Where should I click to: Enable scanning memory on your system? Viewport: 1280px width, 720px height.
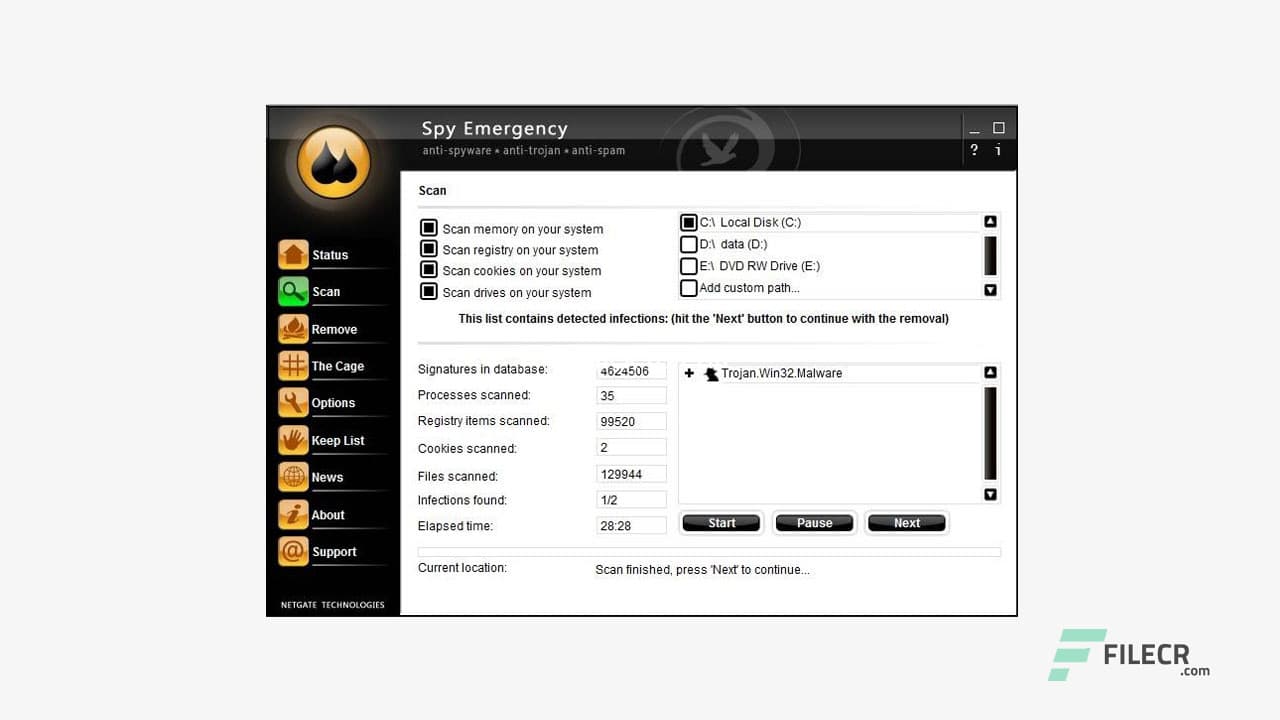429,227
